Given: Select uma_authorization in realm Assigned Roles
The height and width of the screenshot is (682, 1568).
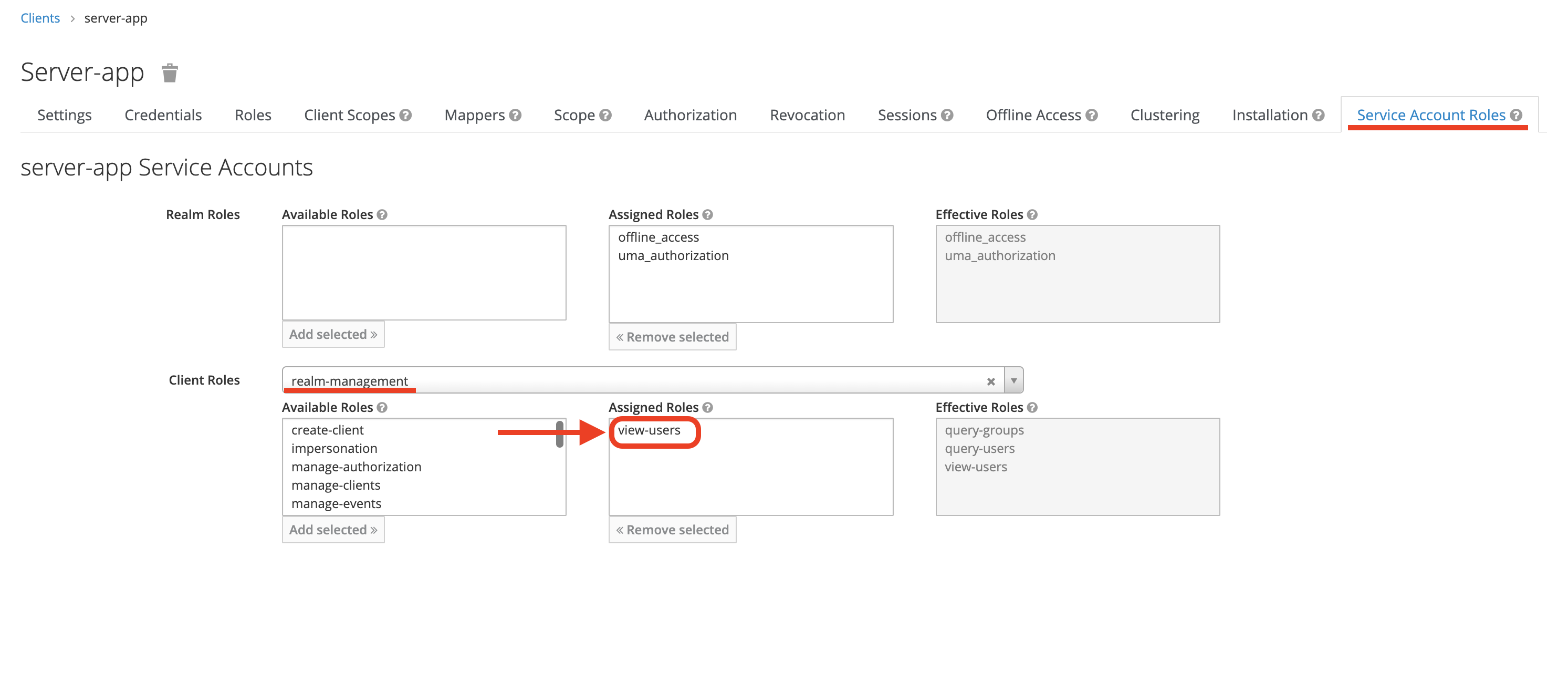Looking at the screenshot, I should pyautogui.click(x=673, y=256).
